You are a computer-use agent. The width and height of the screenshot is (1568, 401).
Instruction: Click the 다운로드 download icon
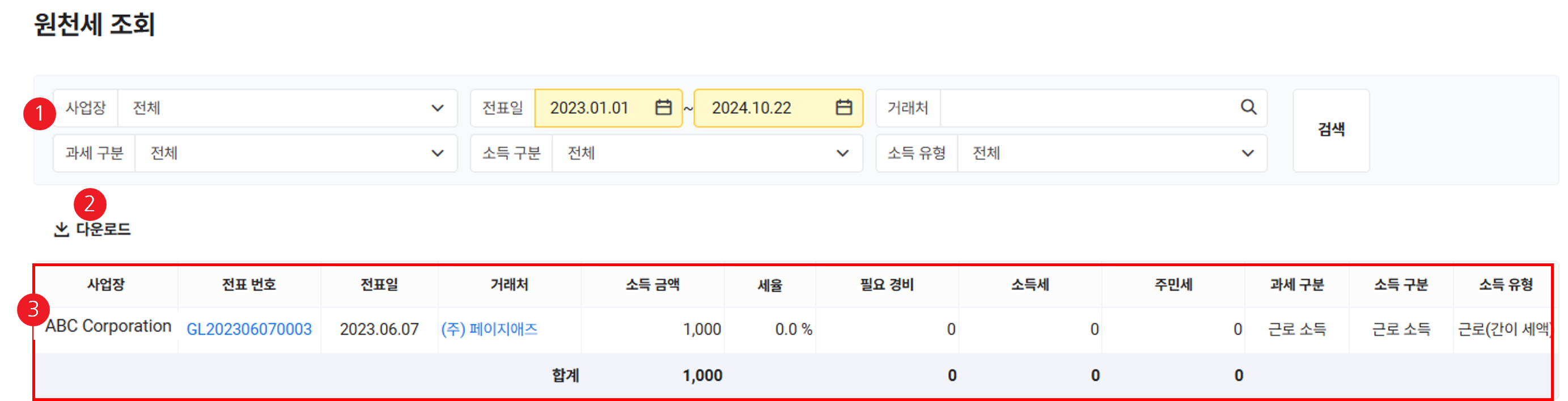[x=61, y=229]
